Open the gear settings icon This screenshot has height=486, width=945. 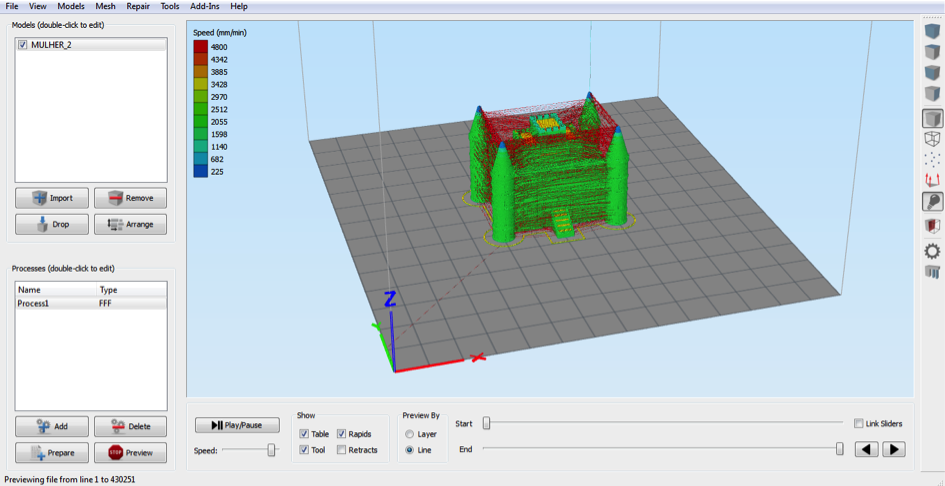point(932,250)
